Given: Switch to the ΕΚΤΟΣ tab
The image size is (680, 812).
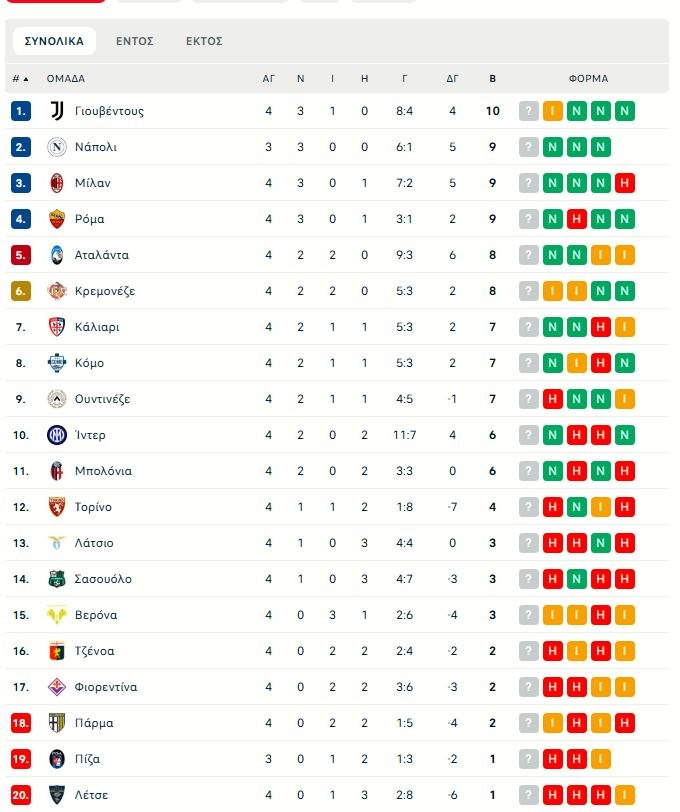Looking at the screenshot, I should pos(204,41).
